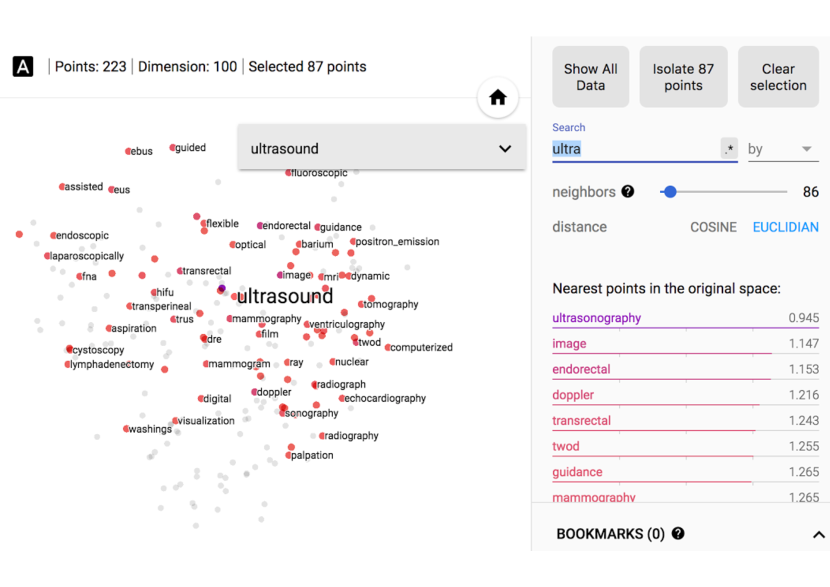Click the home reset-view icon
Image resolution: width=830 pixels, height=587 pixels.
click(x=497, y=98)
